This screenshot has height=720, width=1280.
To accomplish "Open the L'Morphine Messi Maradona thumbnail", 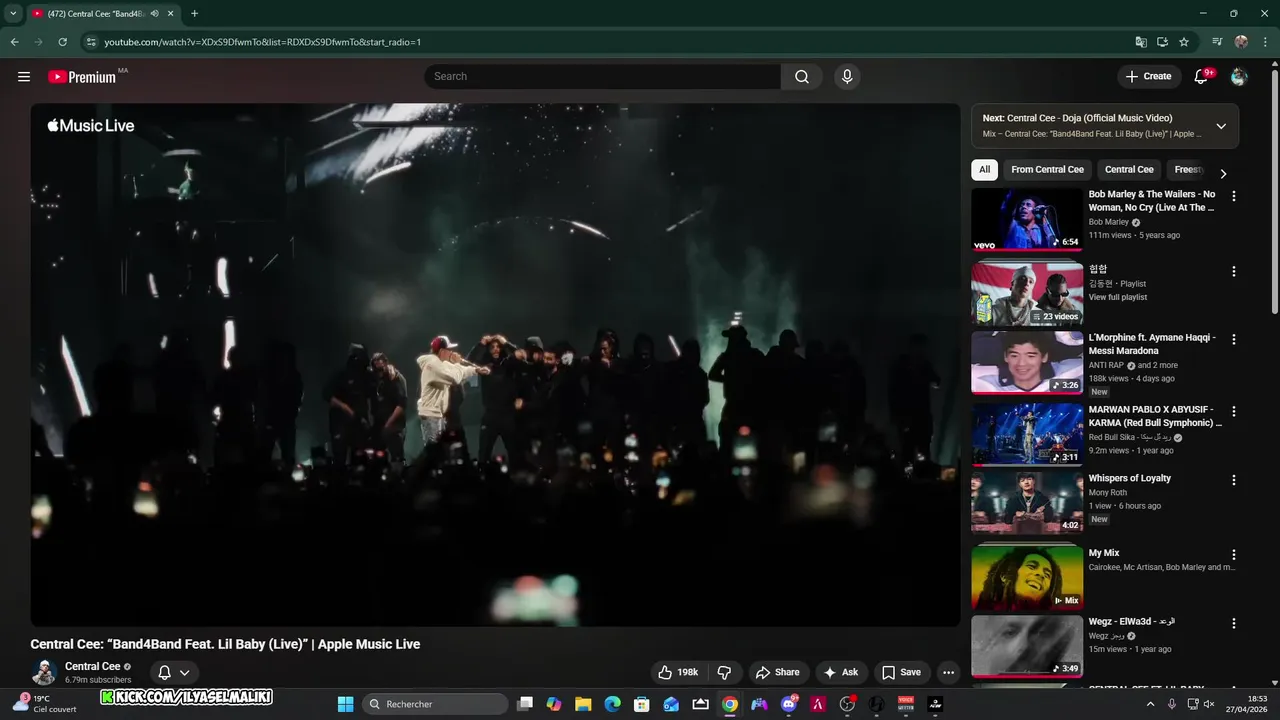I will (1027, 363).
